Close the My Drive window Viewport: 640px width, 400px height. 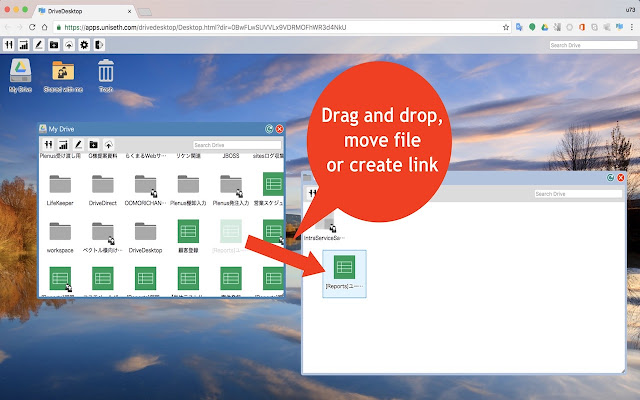(280, 129)
